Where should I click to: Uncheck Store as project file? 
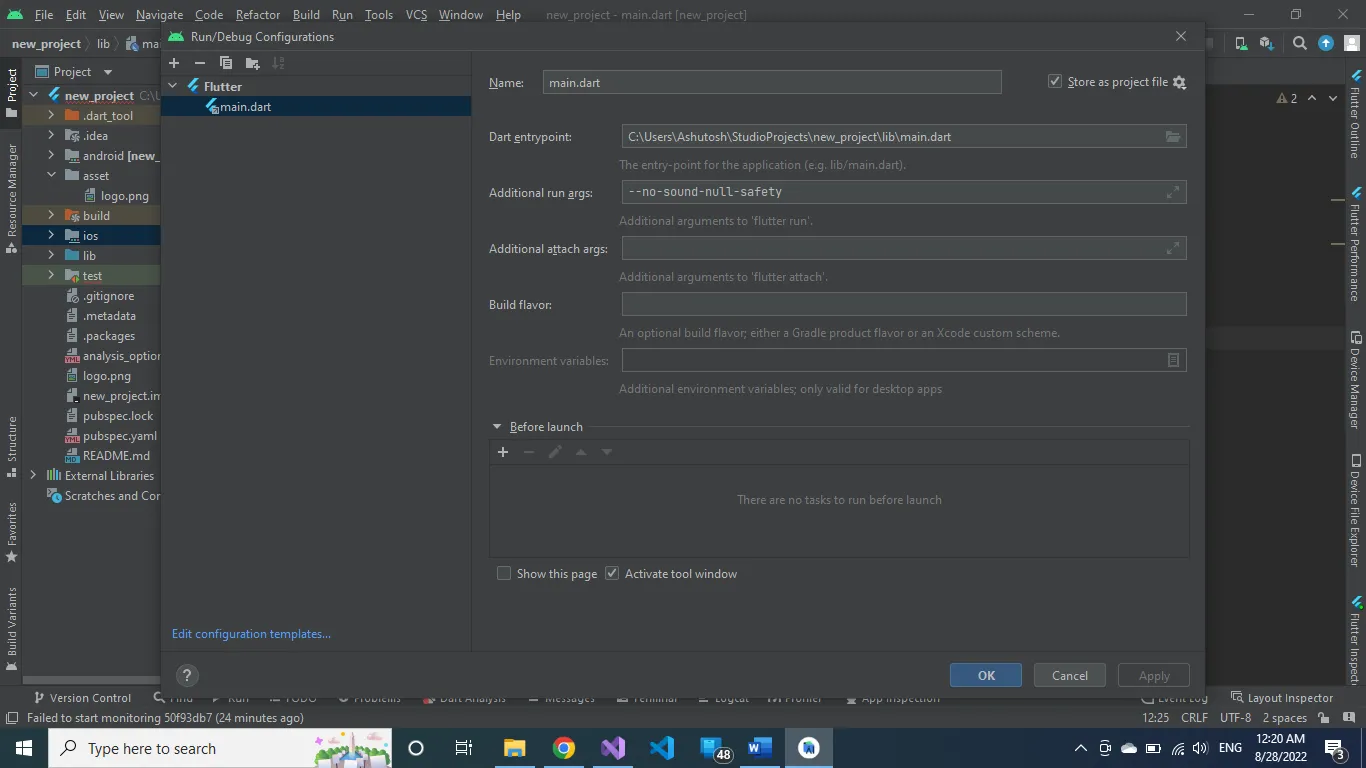[1055, 82]
